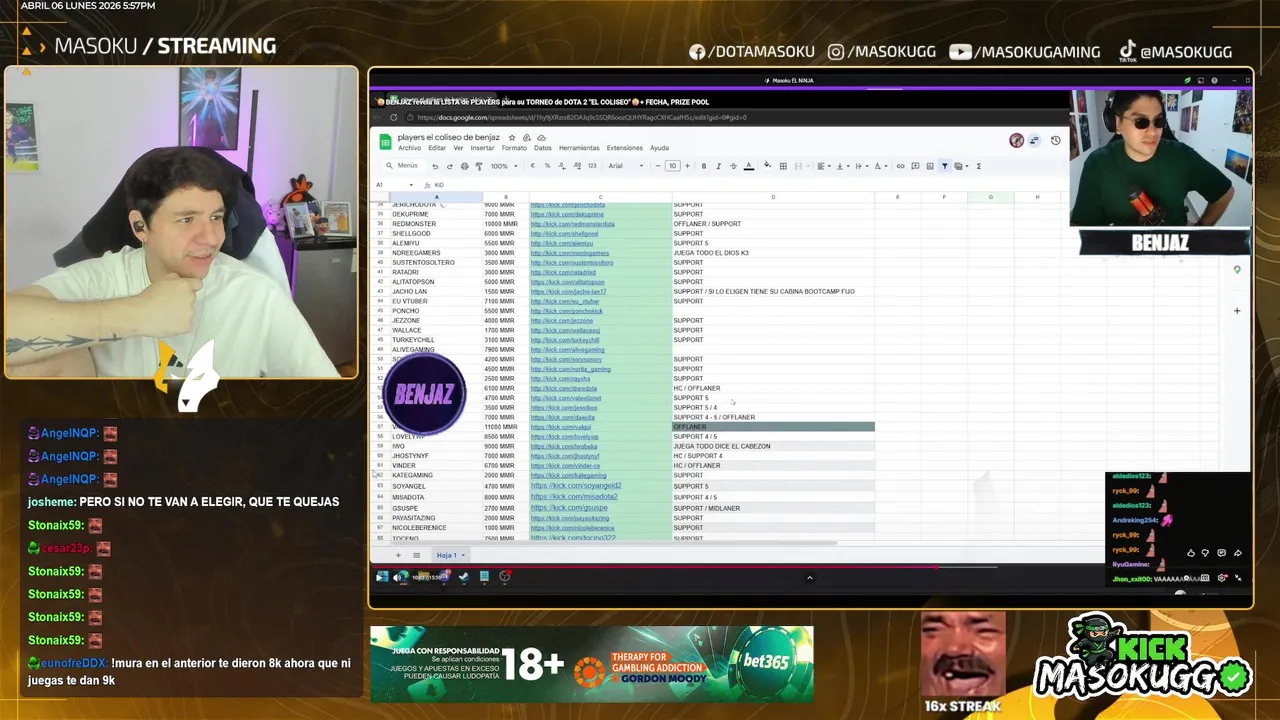Toggle strikethrough formatting
The width and height of the screenshot is (1280, 720).
[733, 166]
